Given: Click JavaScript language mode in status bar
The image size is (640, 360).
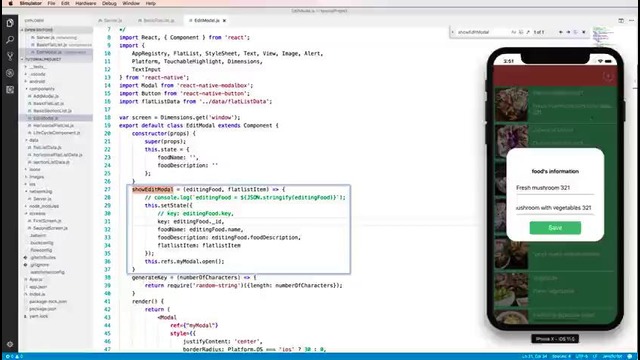Looking at the screenshot, I should (611, 357).
